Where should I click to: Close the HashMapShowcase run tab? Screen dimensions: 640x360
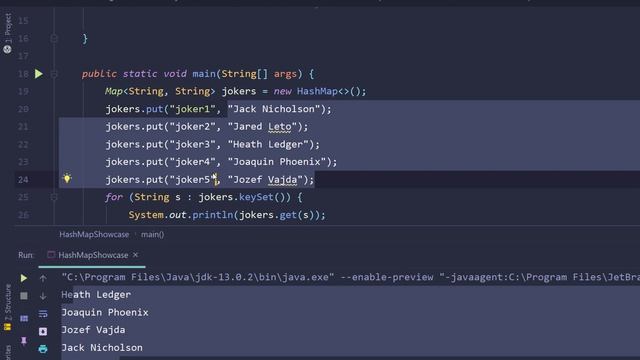coord(136,255)
